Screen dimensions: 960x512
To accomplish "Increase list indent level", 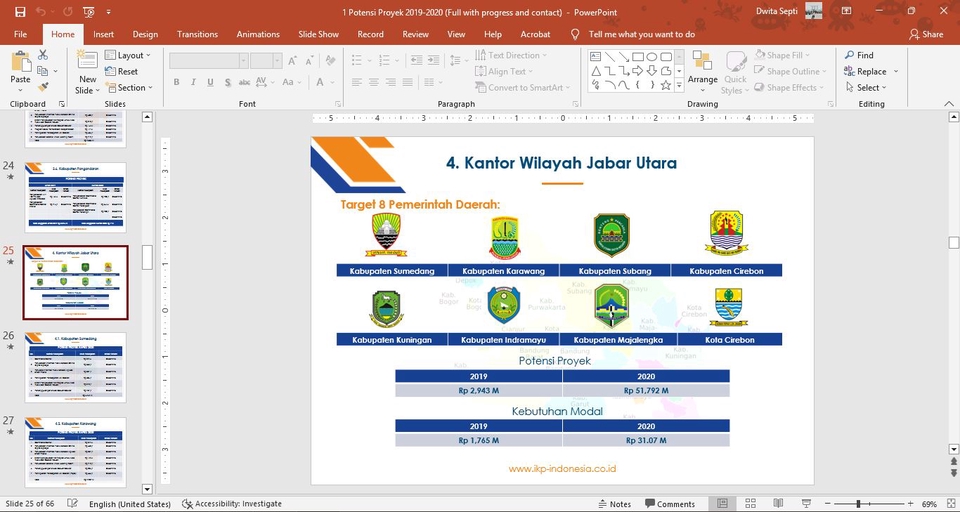I will tap(433, 60).
